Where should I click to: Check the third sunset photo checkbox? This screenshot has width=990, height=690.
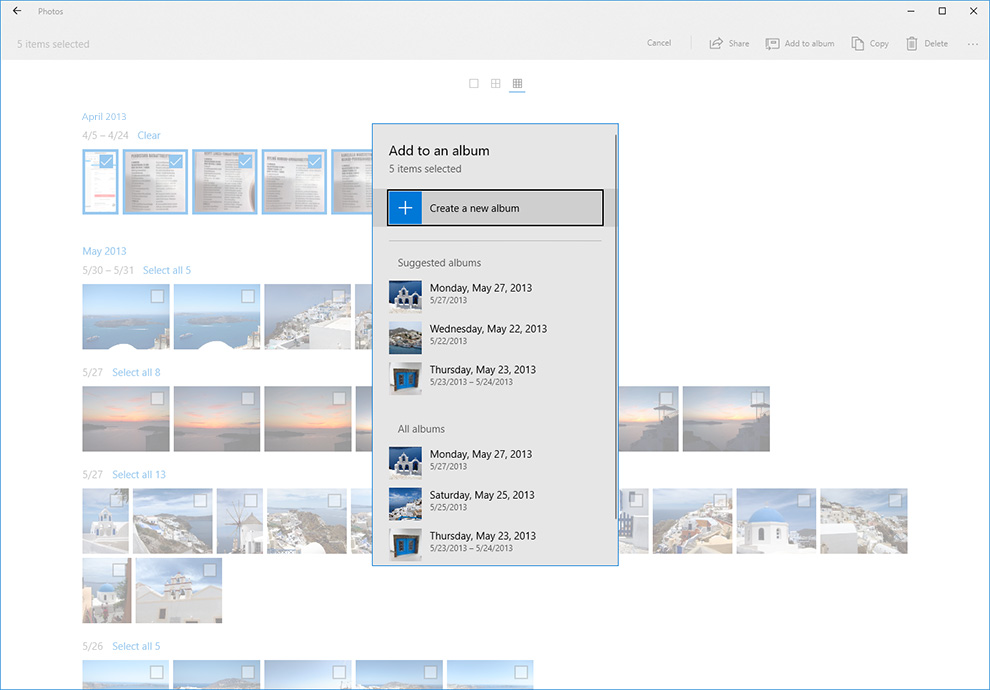[x=339, y=398]
